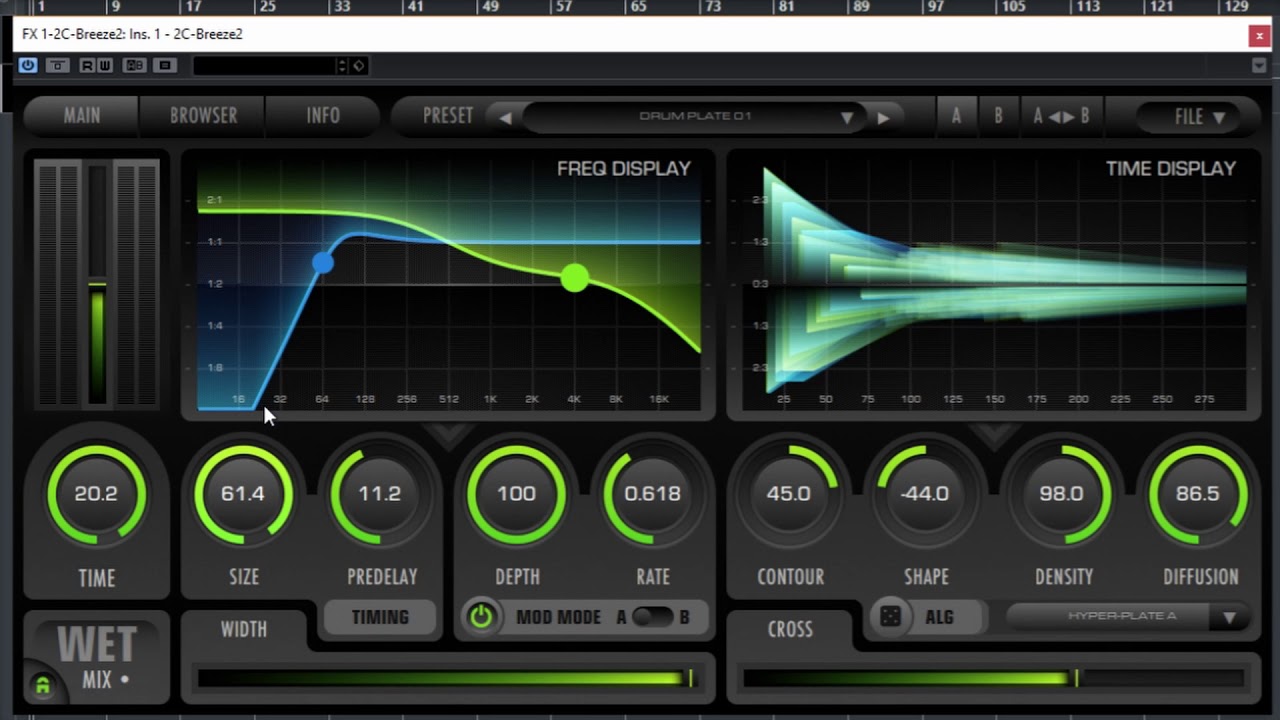Expand the arrow below the frequency display
This screenshot has height=720, width=1280.
pos(447,435)
